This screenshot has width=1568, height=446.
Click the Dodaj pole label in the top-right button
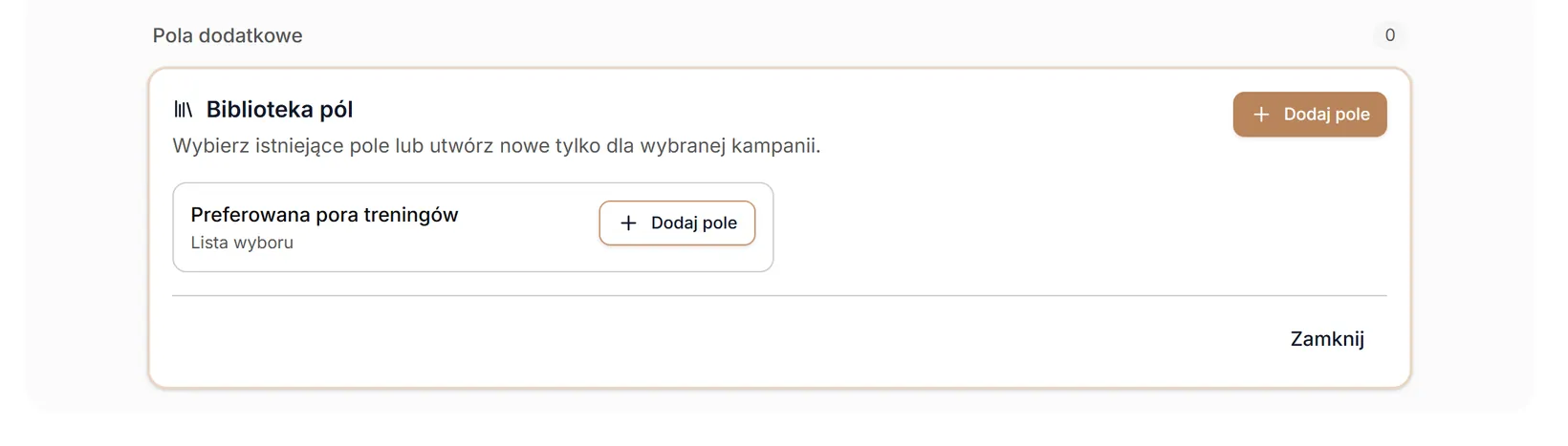click(1326, 115)
